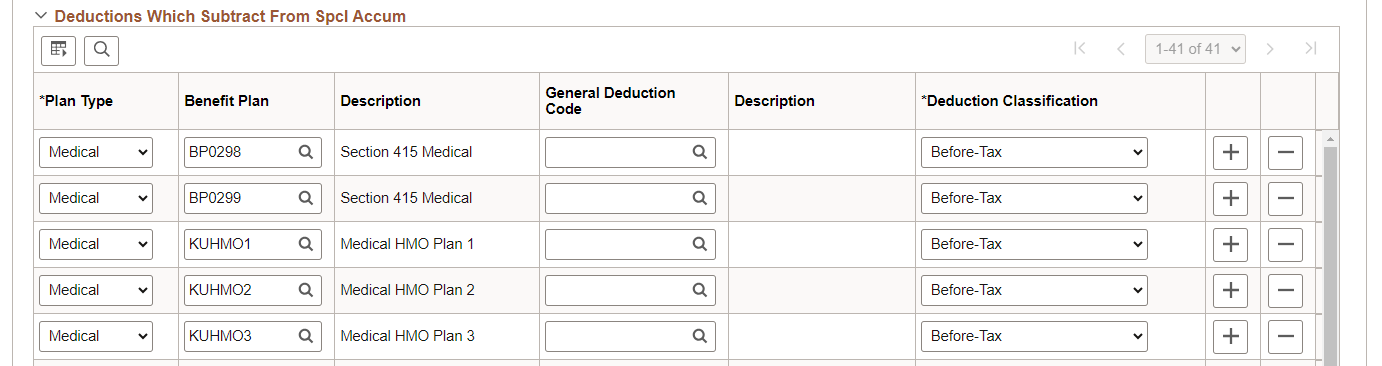This screenshot has height=366, width=1382.
Task: Open the 1-41 of 41 row range dropdown
Action: [1196, 49]
